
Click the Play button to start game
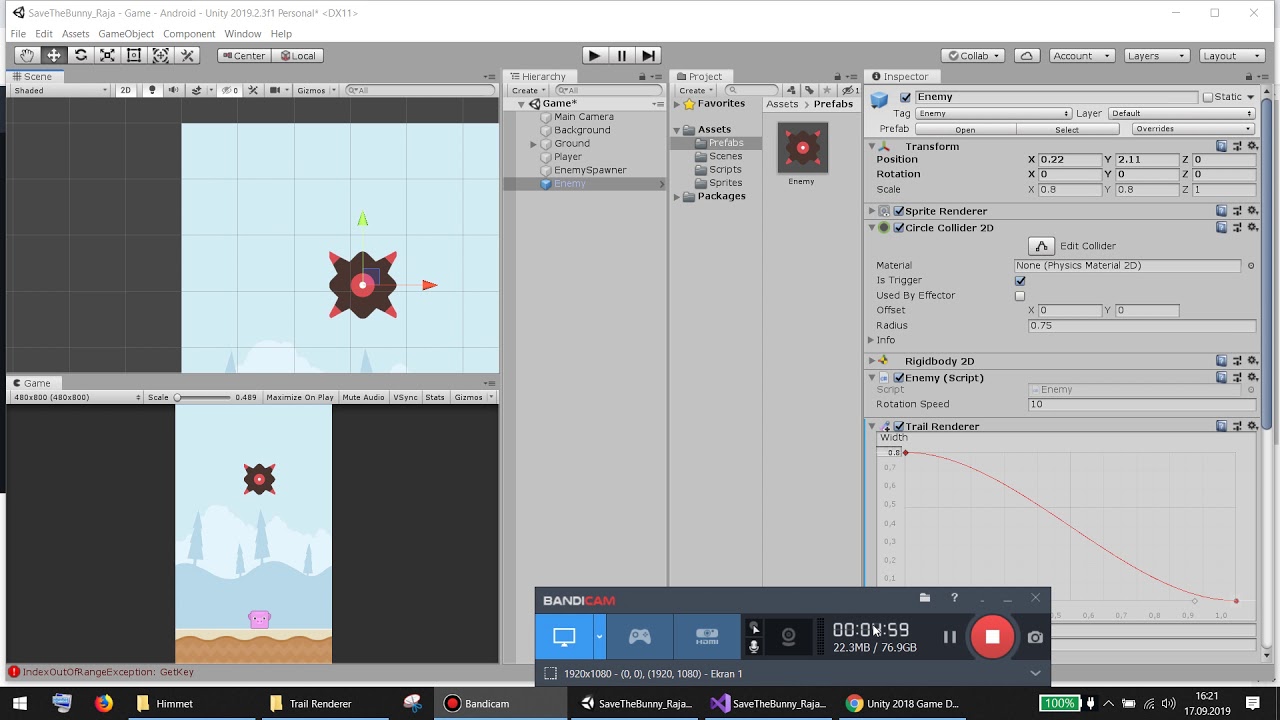click(x=594, y=56)
